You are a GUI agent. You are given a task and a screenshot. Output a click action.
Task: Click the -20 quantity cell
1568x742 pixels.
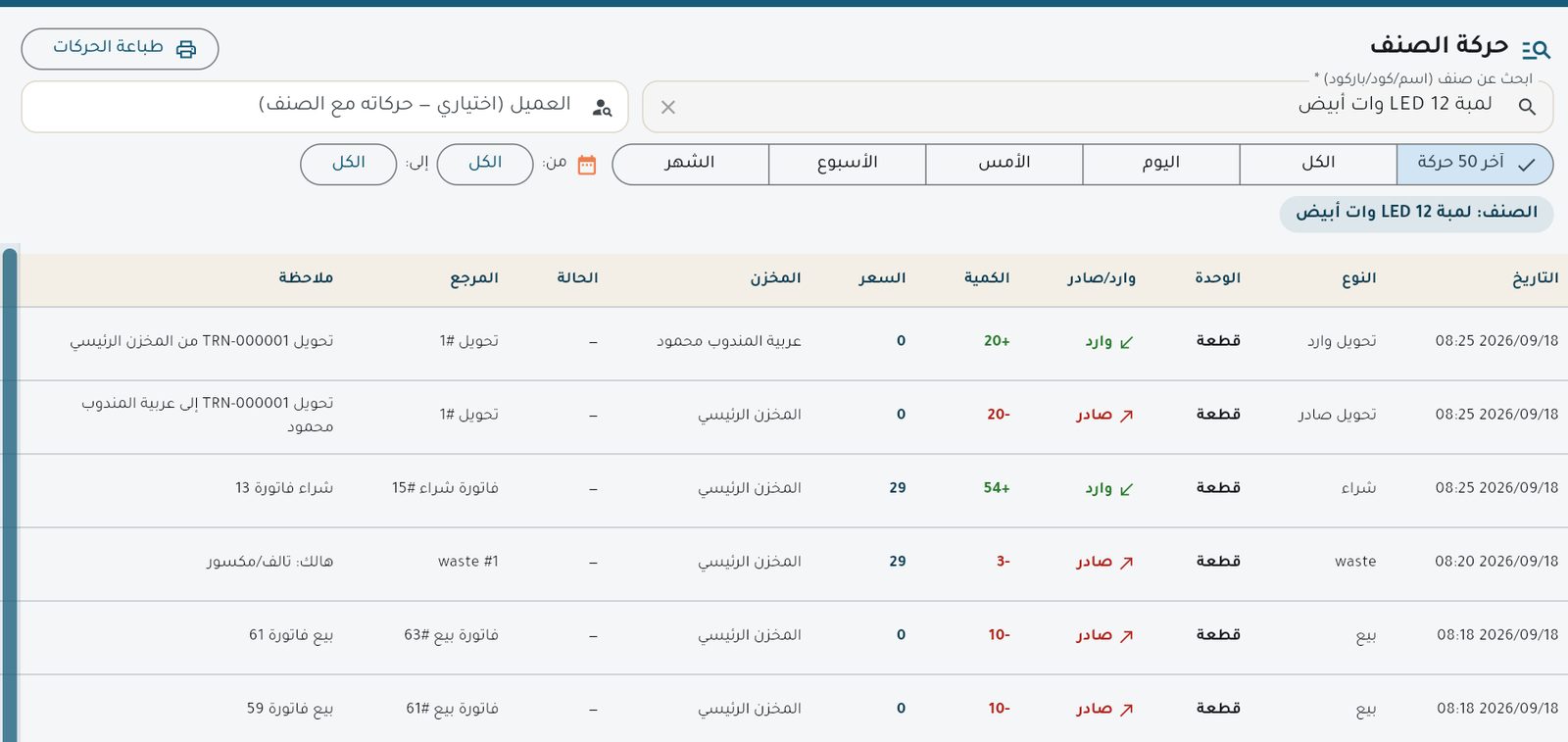click(999, 415)
